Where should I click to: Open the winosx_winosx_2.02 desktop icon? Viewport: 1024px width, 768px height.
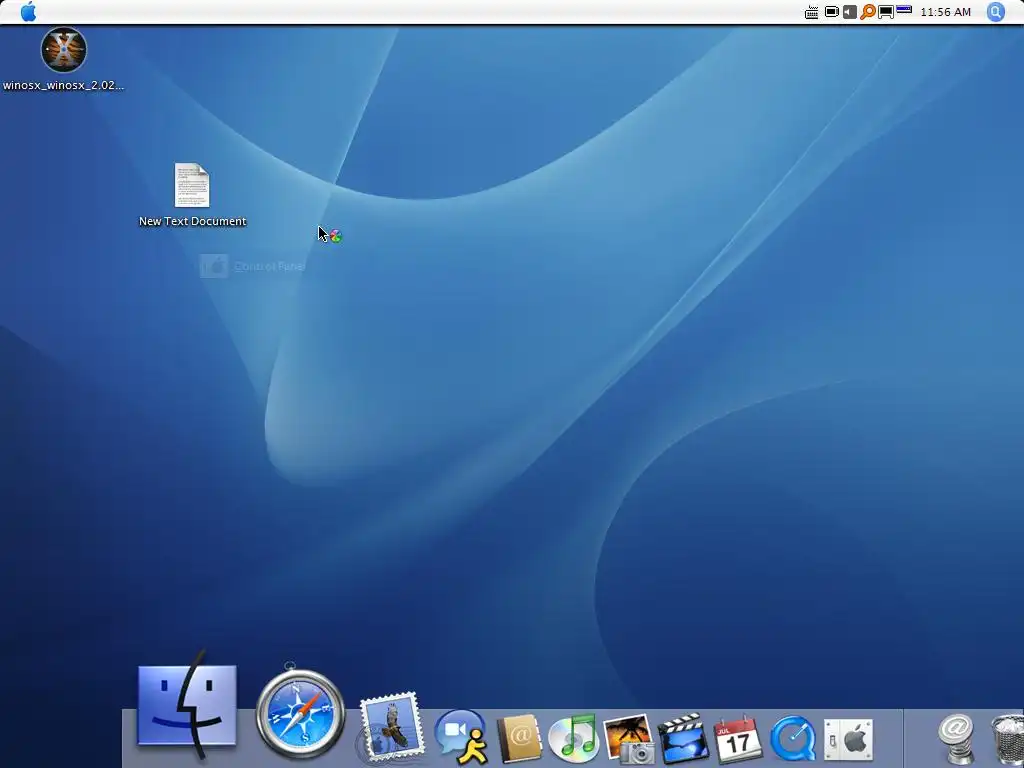pyautogui.click(x=64, y=50)
